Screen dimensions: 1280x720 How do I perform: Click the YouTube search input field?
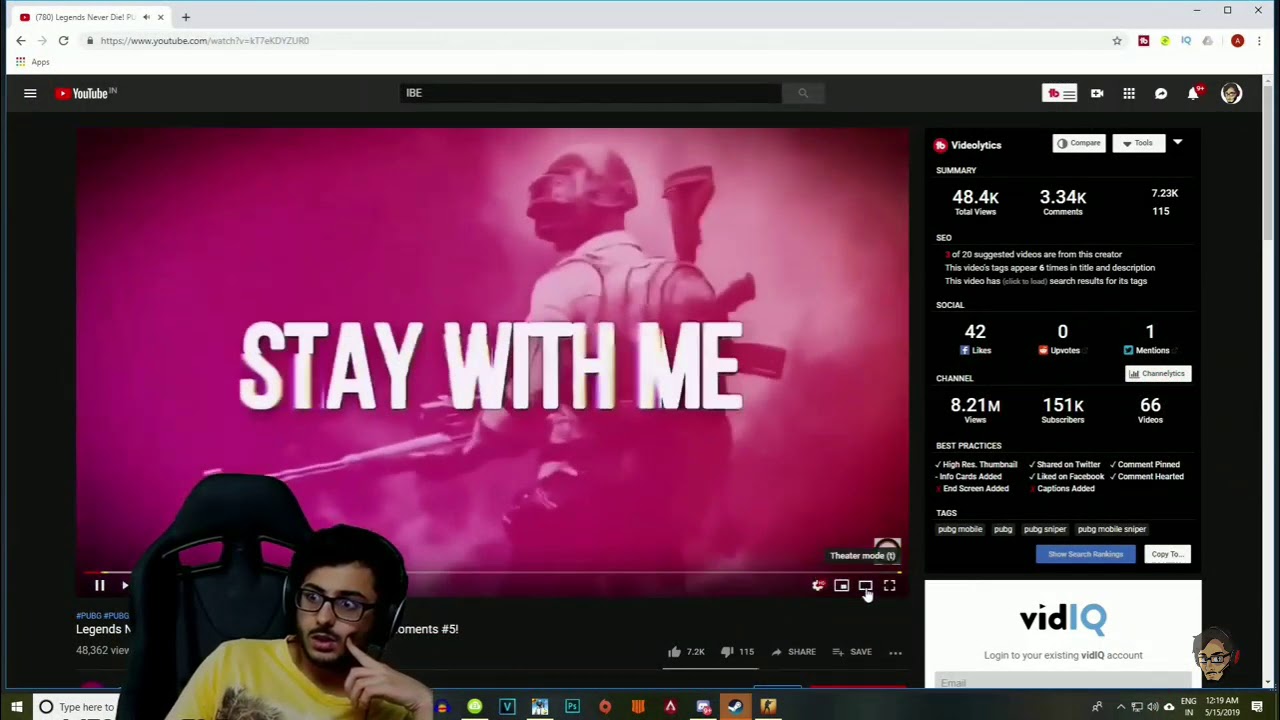590,93
